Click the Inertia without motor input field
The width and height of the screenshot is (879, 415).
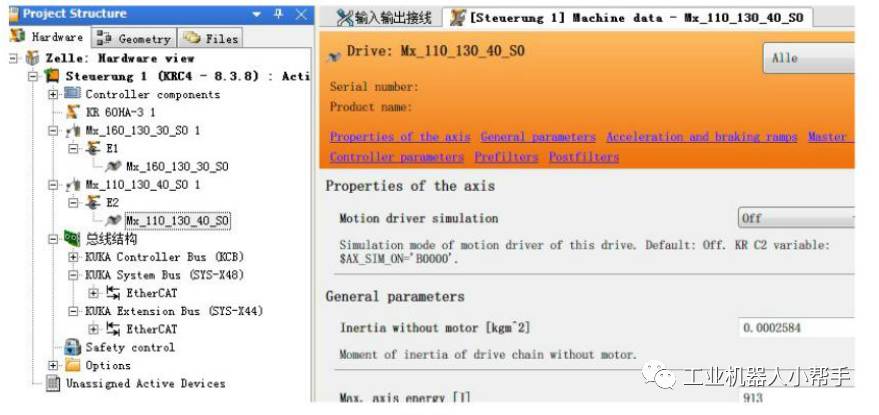(796, 327)
